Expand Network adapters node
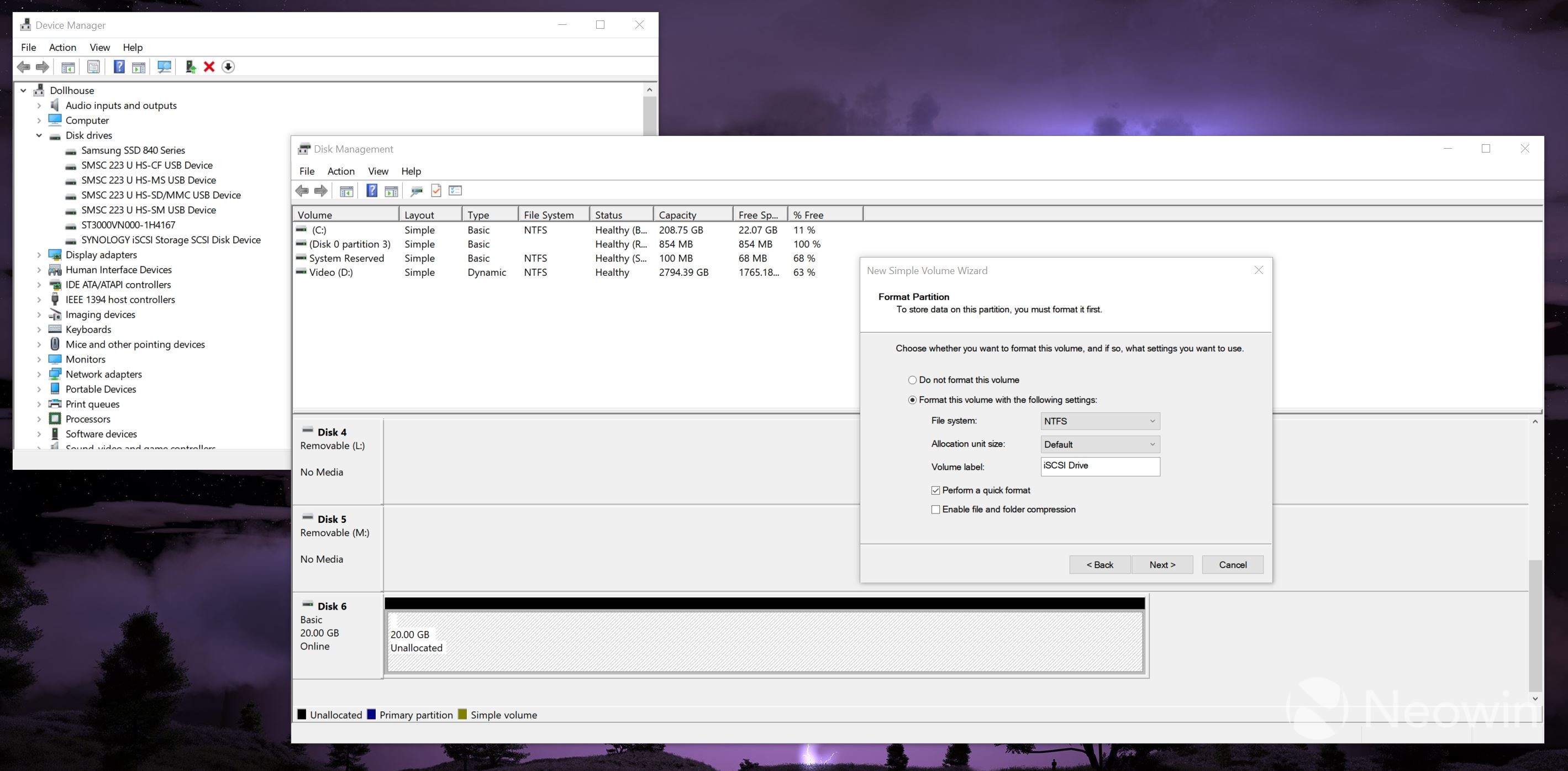Image resolution: width=1568 pixels, height=771 pixels. click(x=39, y=375)
